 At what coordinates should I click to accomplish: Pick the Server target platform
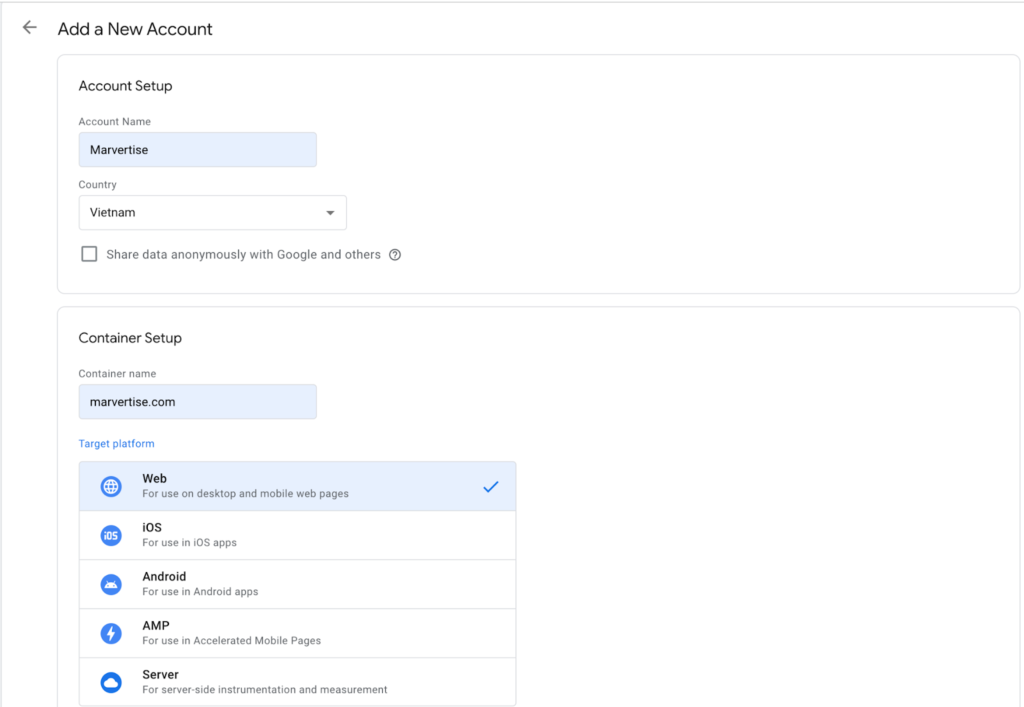(x=297, y=682)
